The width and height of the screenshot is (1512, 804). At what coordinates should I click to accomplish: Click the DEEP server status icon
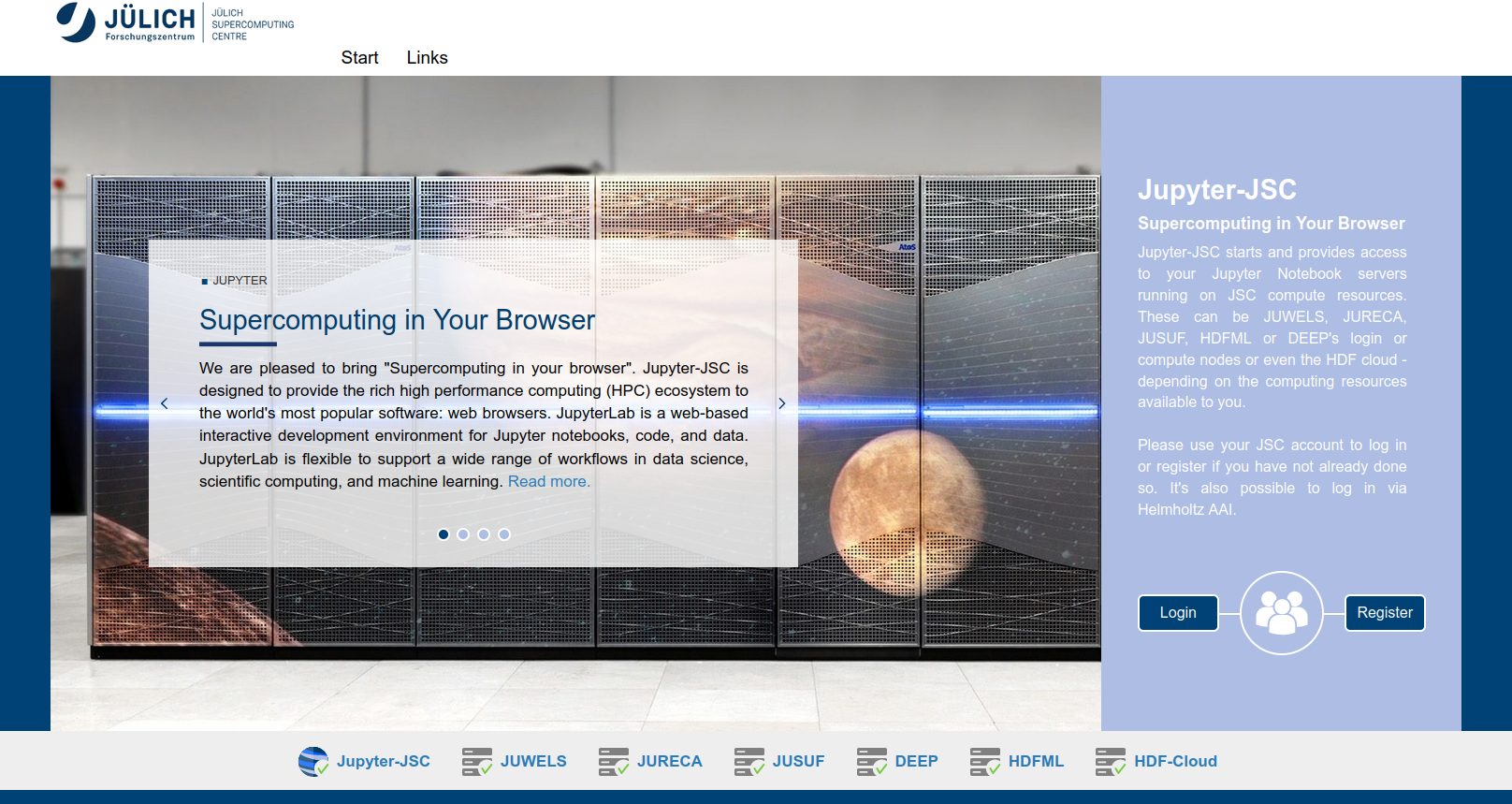click(x=872, y=762)
